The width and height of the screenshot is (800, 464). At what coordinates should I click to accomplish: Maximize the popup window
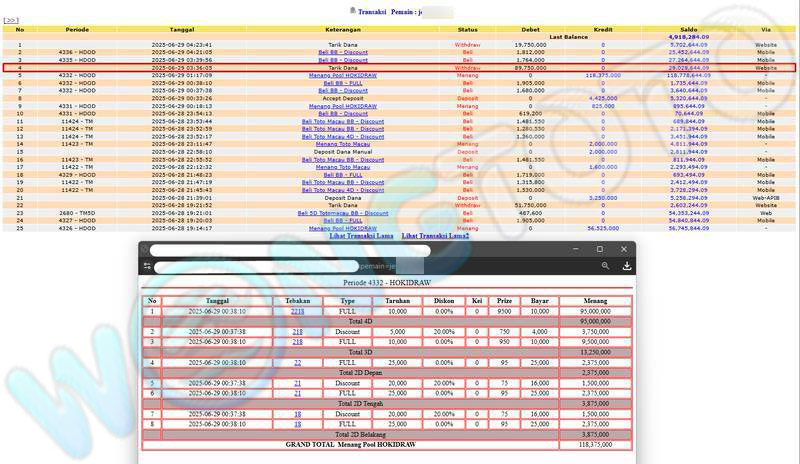600,249
